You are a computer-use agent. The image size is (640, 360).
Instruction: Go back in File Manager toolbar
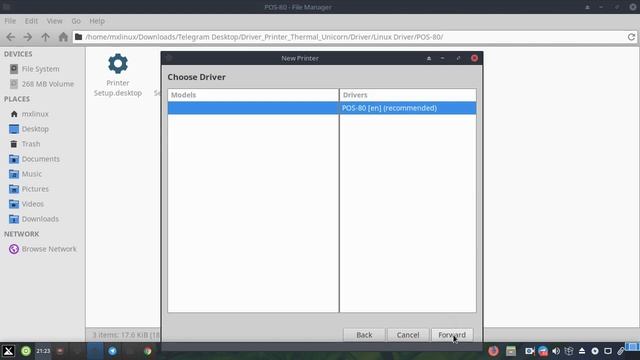[11, 37]
